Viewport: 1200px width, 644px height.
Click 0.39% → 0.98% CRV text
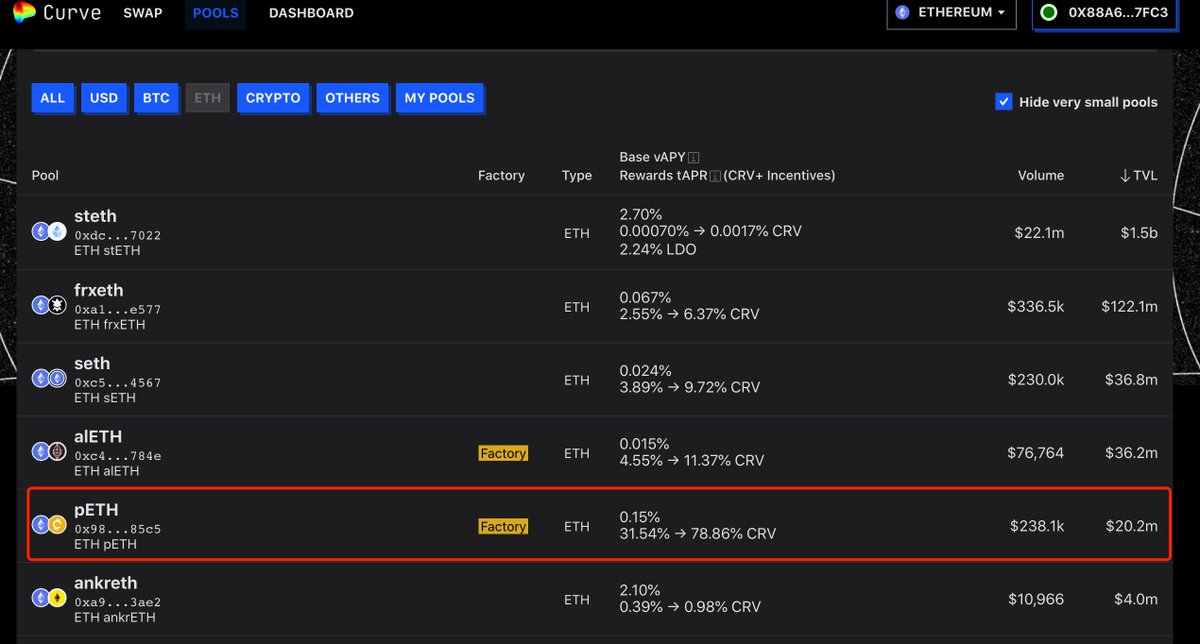[x=689, y=607]
